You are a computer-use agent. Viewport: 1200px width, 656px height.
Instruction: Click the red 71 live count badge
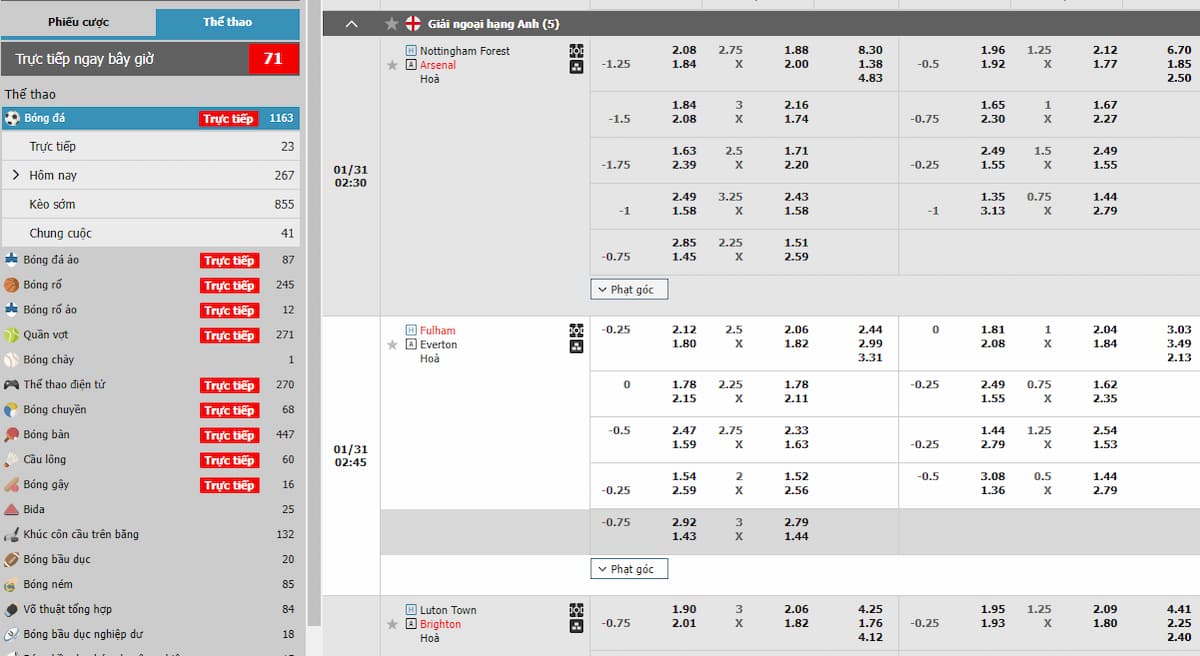(x=273, y=59)
